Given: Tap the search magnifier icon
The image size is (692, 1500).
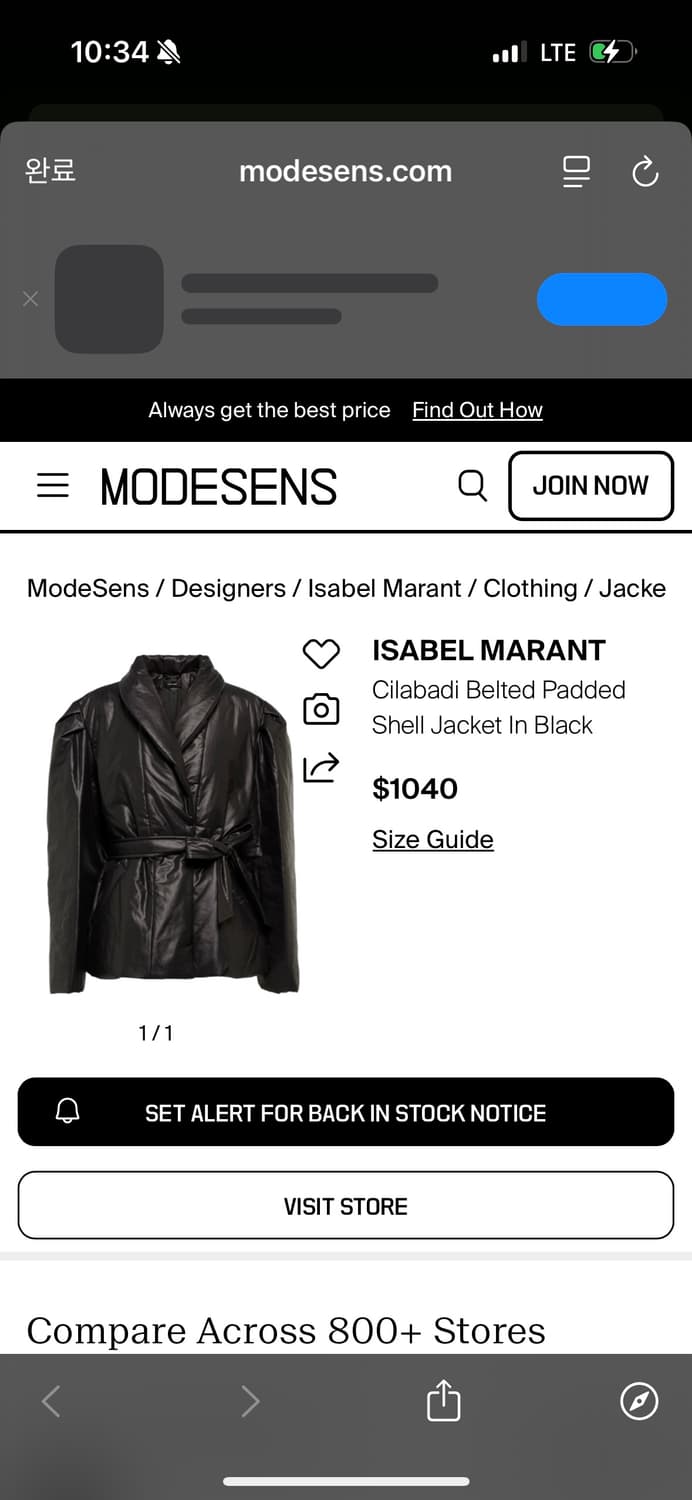Looking at the screenshot, I should click(x=472, y=486).
